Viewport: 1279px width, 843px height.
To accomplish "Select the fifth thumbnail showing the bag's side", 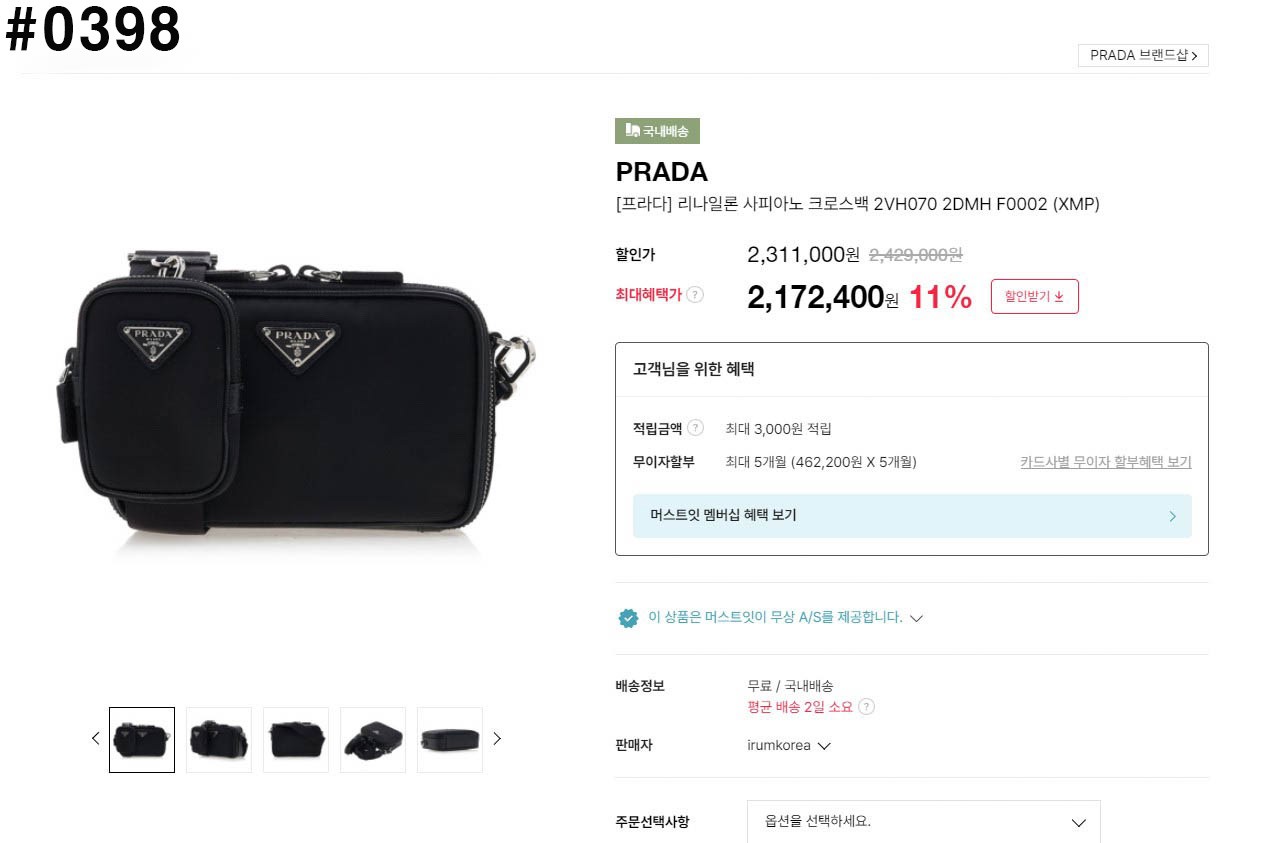I will [450, 740].
